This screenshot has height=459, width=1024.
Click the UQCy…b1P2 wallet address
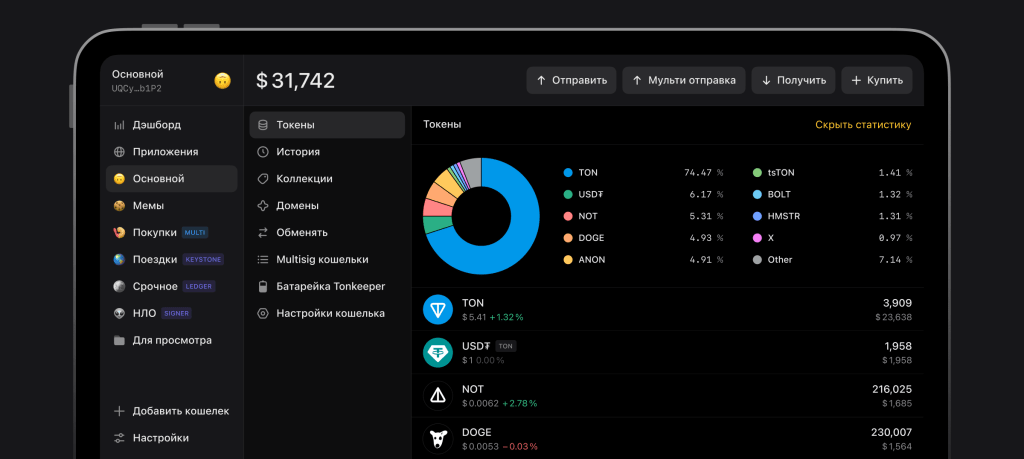pyautogui.click(x=136, y=88)
